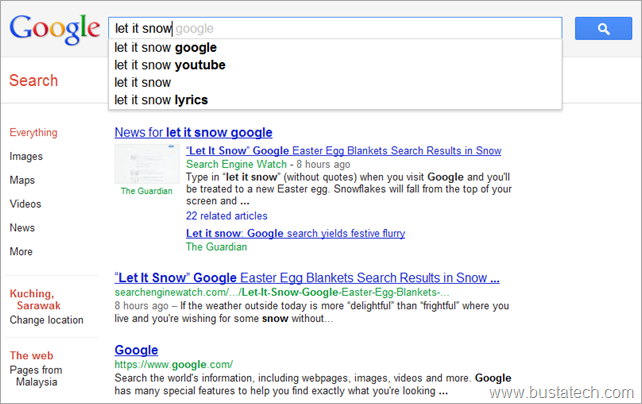Click the https://www.google.com/ URL text

(x=174, y=364)
